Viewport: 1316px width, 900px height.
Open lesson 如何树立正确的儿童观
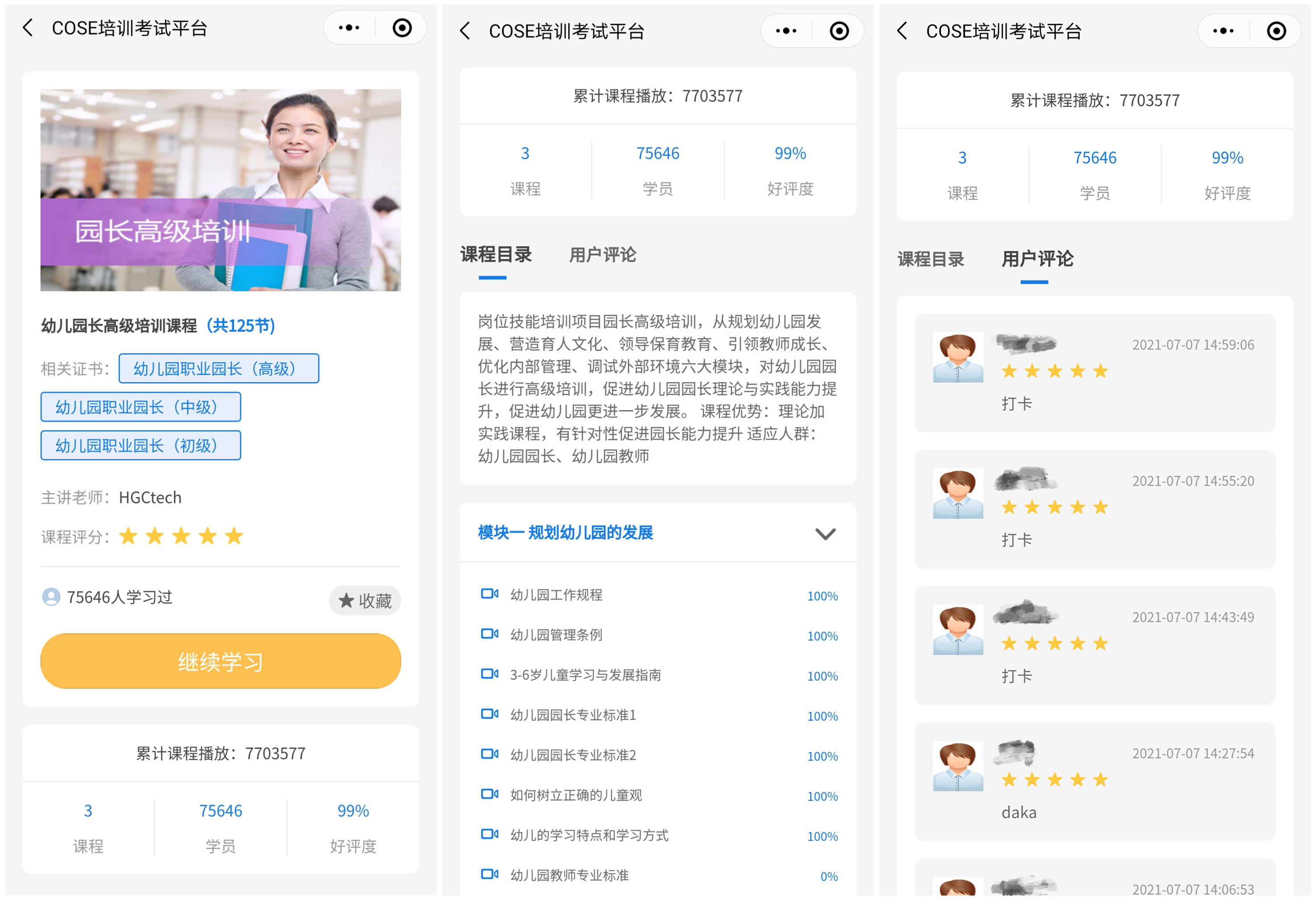(x=657, y=795)
